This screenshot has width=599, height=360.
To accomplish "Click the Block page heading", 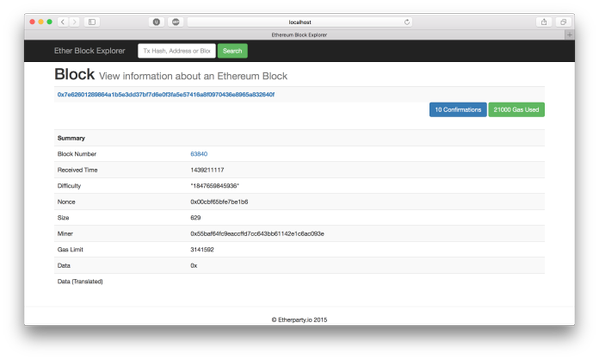I will coord(74,74).
